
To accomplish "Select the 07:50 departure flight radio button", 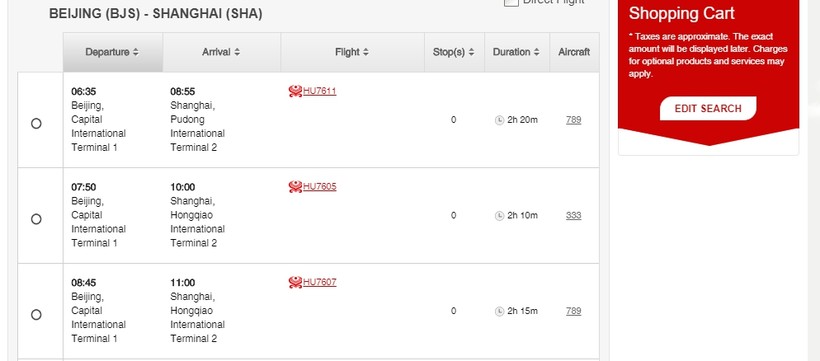I will click(x=36, y=219).
